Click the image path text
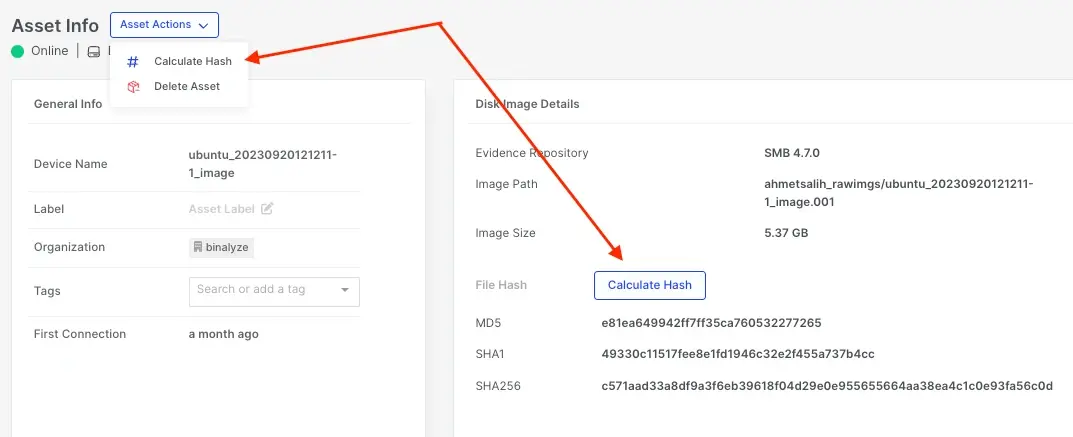The image size is (1073, 437). (x=898, y=193)
